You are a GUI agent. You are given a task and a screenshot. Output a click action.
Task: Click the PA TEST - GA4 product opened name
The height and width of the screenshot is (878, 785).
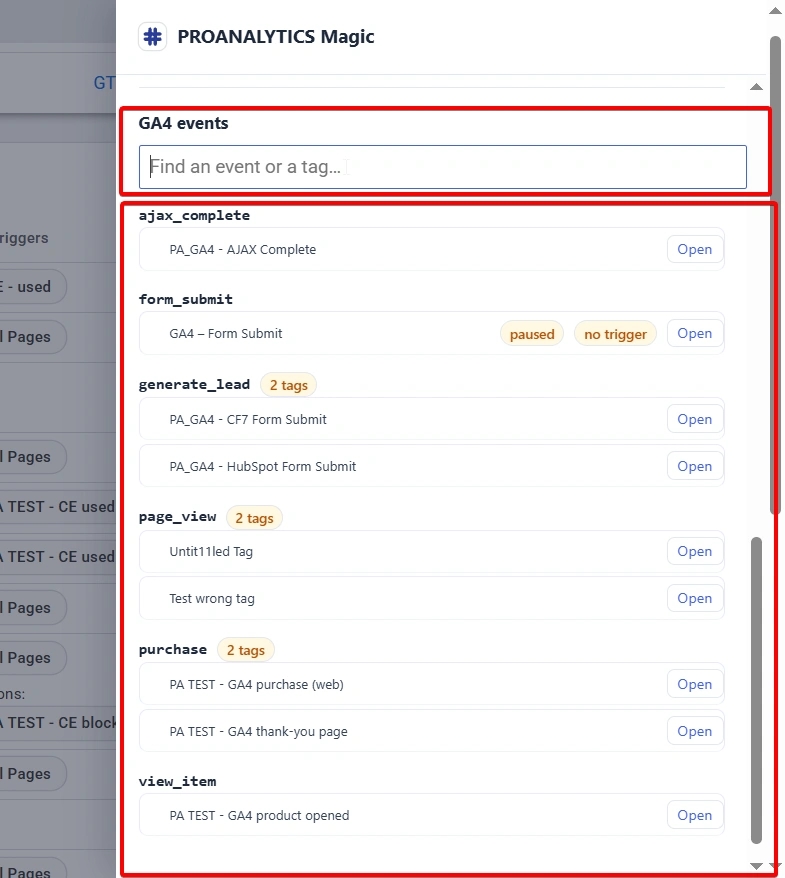pyautogui.click(x=259, y=816)
